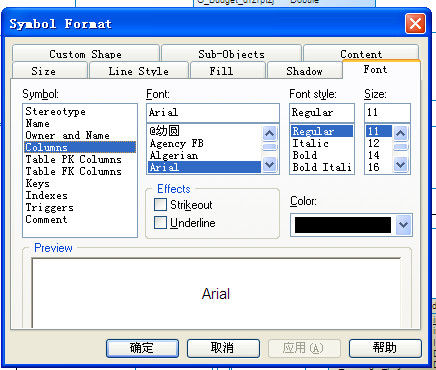Select Bold Italic font style
The height and width of the screenshot is (370, 436).
click(322, 167)
